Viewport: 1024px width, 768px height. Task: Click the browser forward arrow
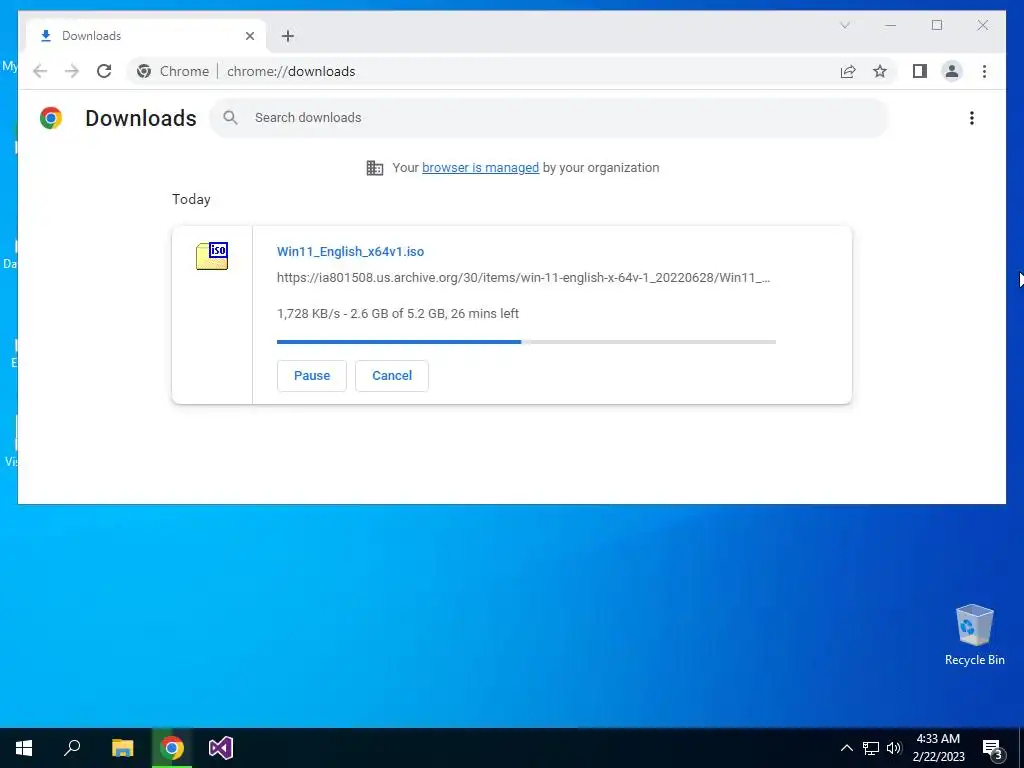72,71
